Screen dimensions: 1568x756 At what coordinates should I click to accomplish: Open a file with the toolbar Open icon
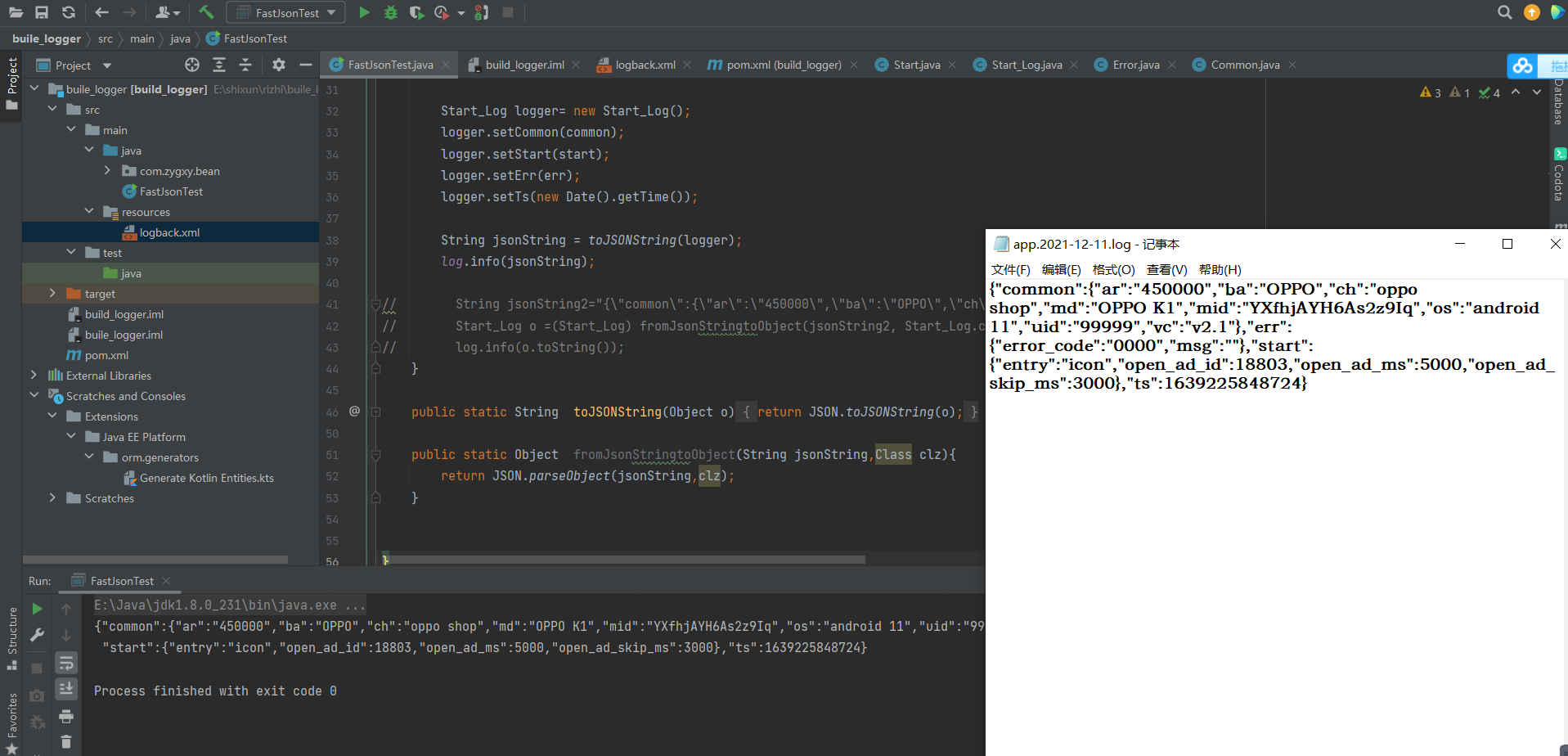(16, 12)
